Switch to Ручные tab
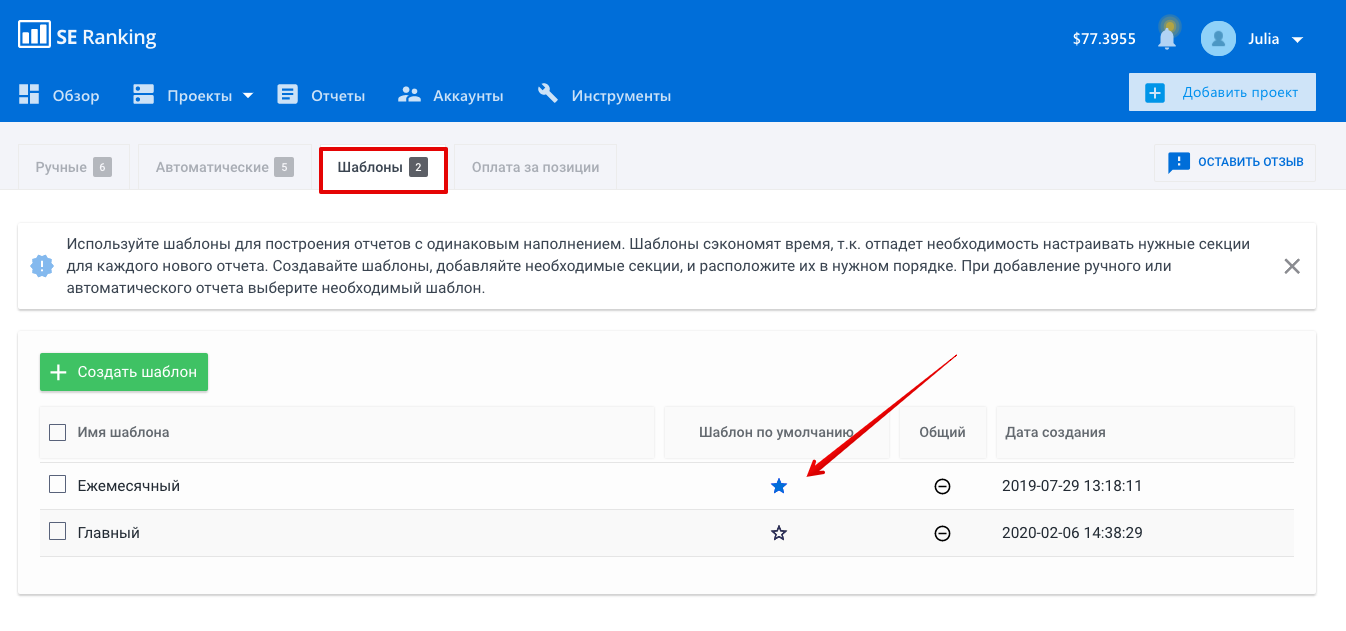The width and height of the screenshot is (1346, 631). (74, 167)
